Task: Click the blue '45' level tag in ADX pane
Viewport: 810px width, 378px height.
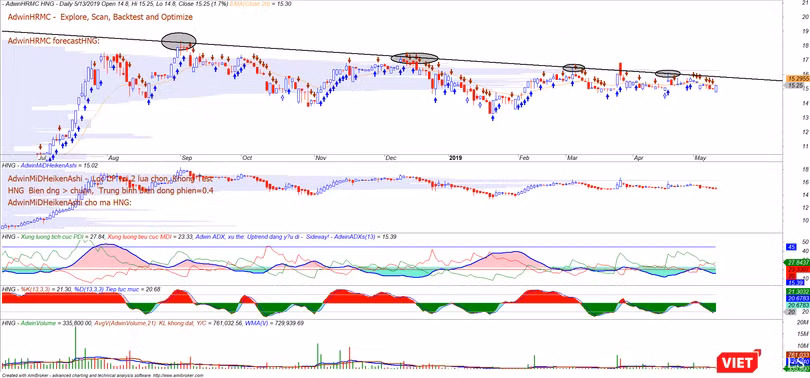Action: pyautogui.click(x=791, y=247)
